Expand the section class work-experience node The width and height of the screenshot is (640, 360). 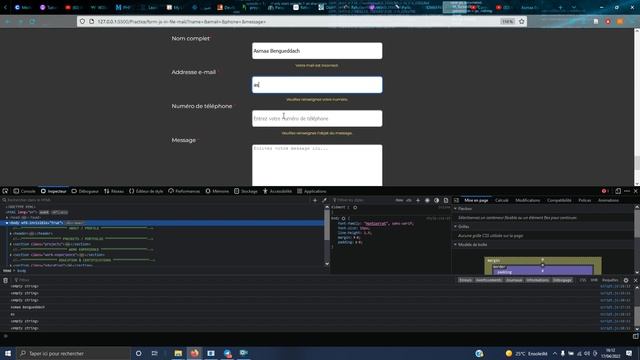coord(11,255)
